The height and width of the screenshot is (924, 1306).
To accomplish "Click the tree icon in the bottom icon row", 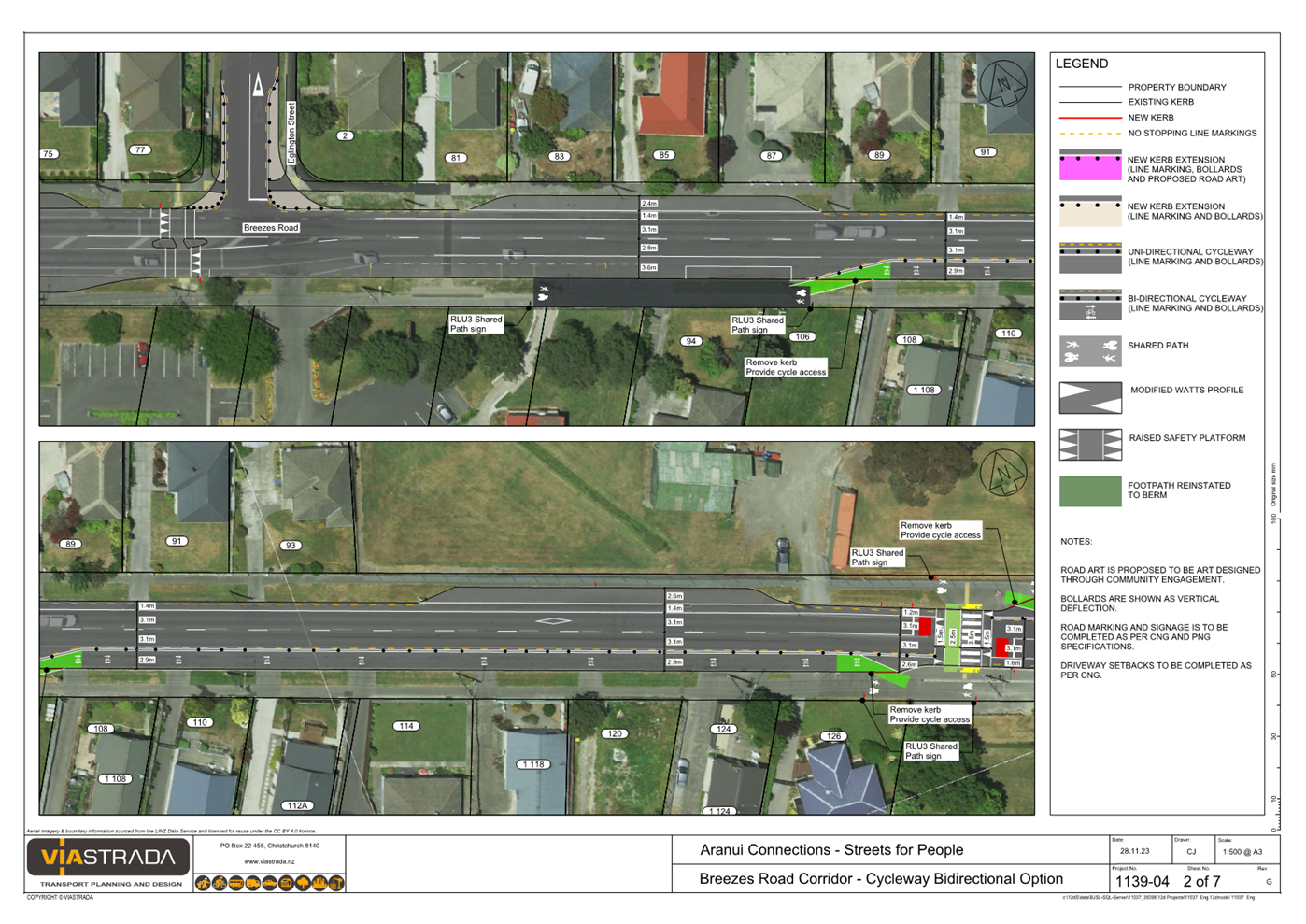I will 302,882.
